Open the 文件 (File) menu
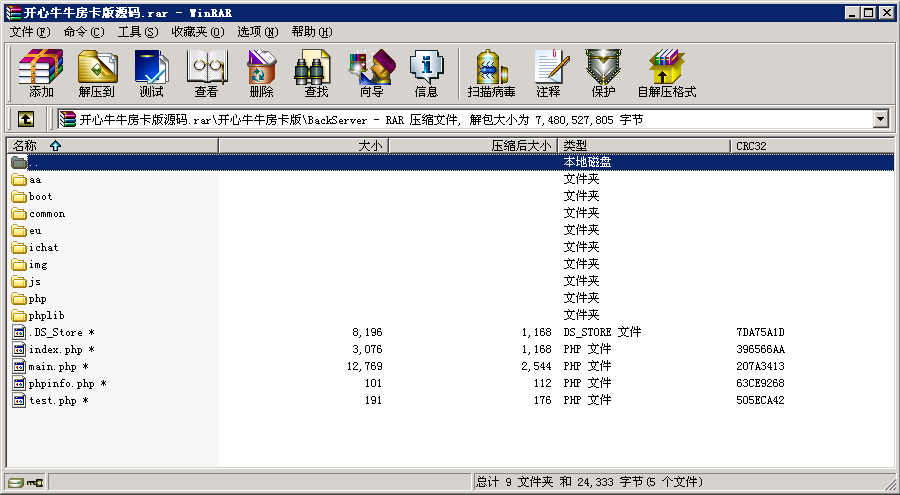 pos(29,32)
